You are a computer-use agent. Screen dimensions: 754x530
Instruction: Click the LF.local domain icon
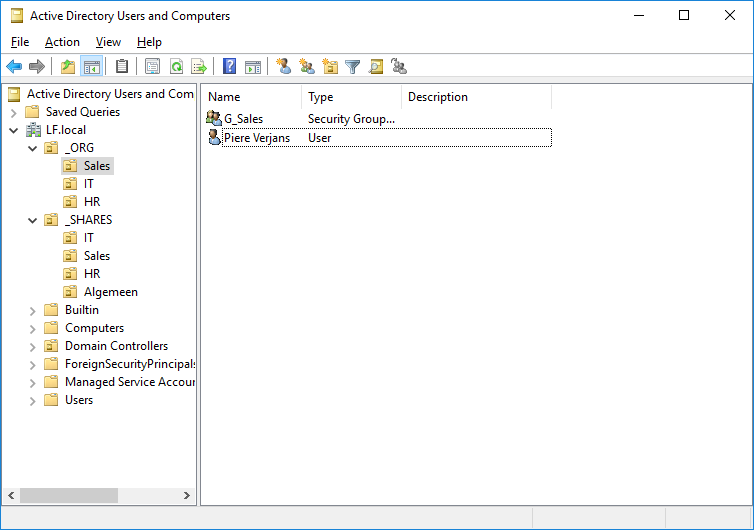click(x=33, y=130)
